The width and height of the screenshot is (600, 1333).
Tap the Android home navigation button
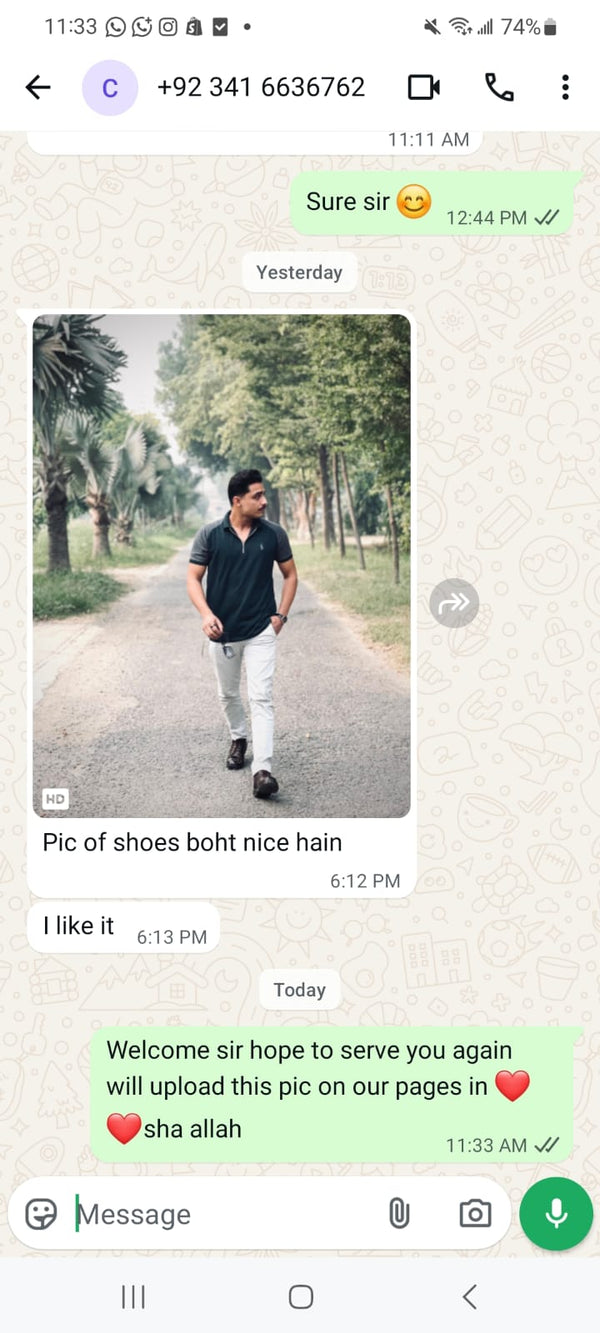point(300,1297)
